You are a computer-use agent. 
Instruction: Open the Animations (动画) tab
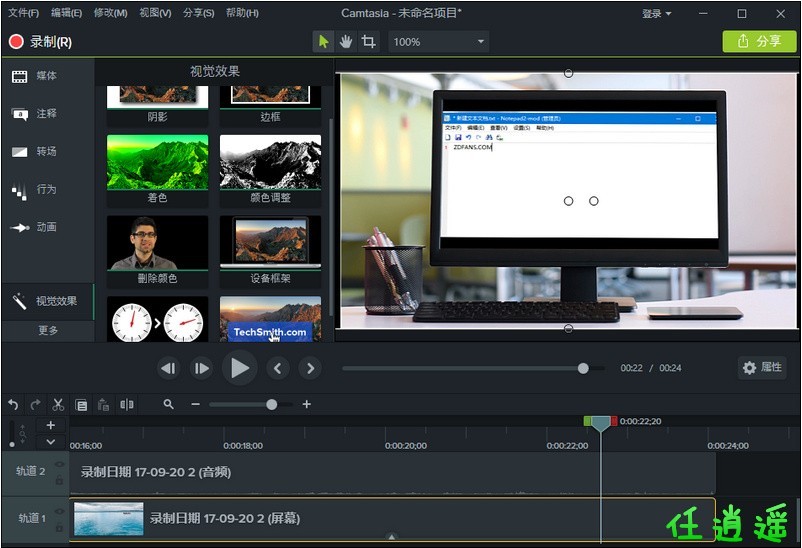point(48,227)
